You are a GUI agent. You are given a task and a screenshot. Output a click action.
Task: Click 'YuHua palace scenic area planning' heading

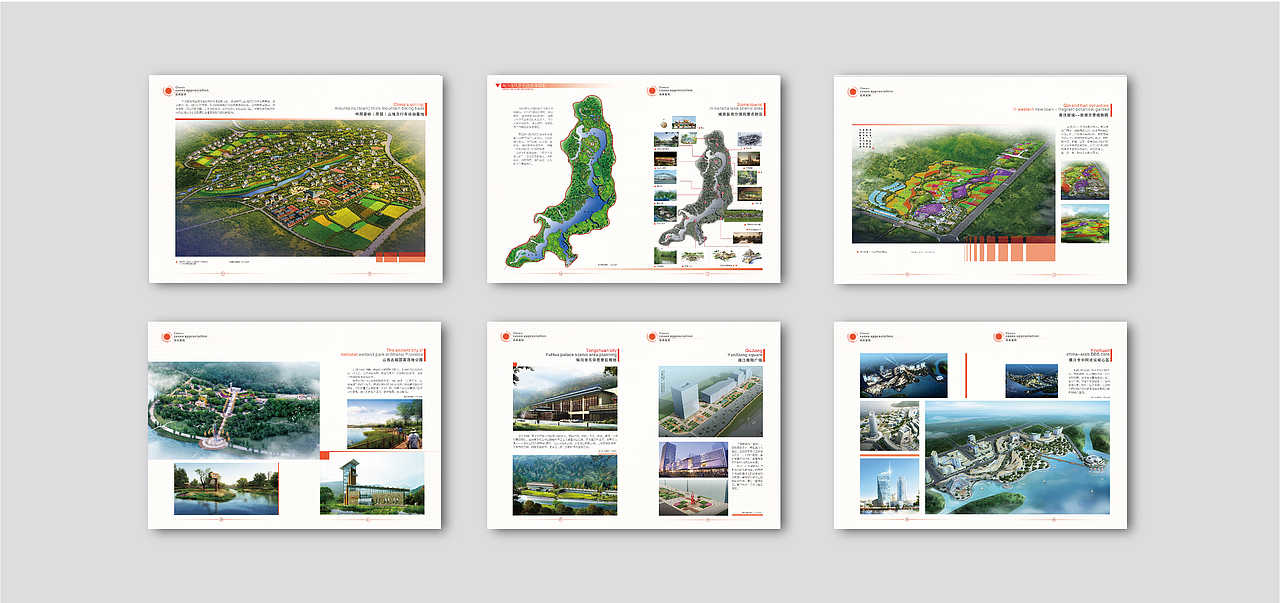tap(582, 354)
